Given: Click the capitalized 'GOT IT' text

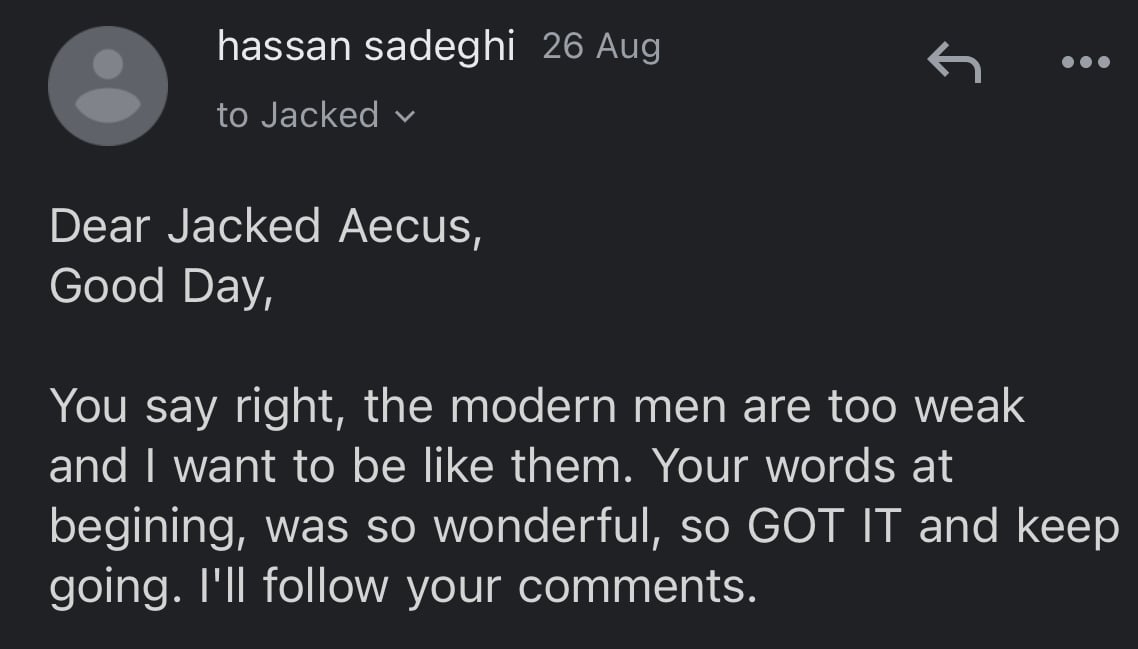Looking at the screenshot, I should coord(824,526).
